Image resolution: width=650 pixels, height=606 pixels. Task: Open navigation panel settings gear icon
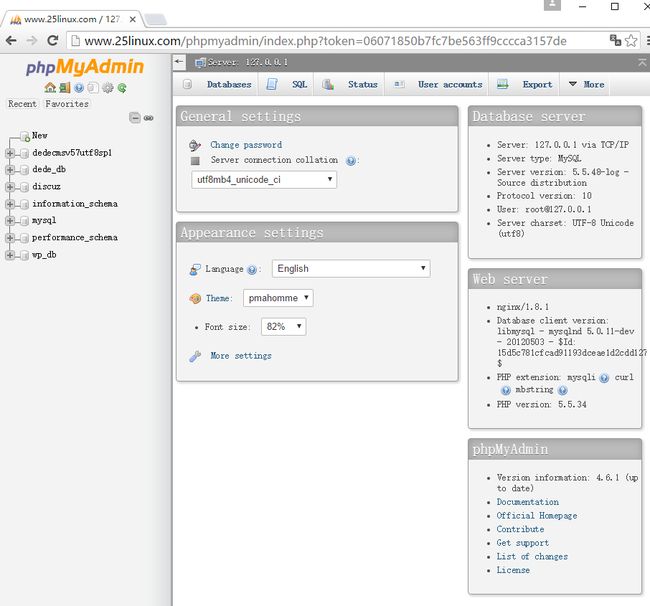pyautogui.click(x=108, y=88)
